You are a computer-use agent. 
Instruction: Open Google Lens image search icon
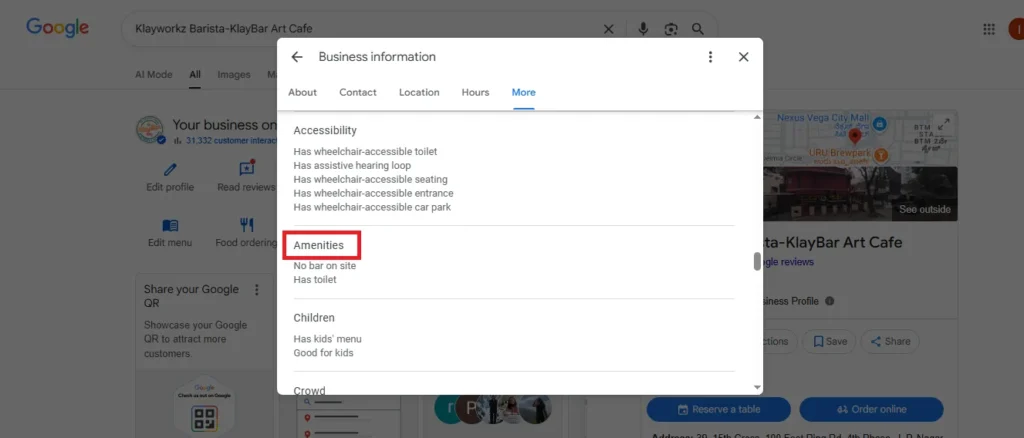pos(671,29)
